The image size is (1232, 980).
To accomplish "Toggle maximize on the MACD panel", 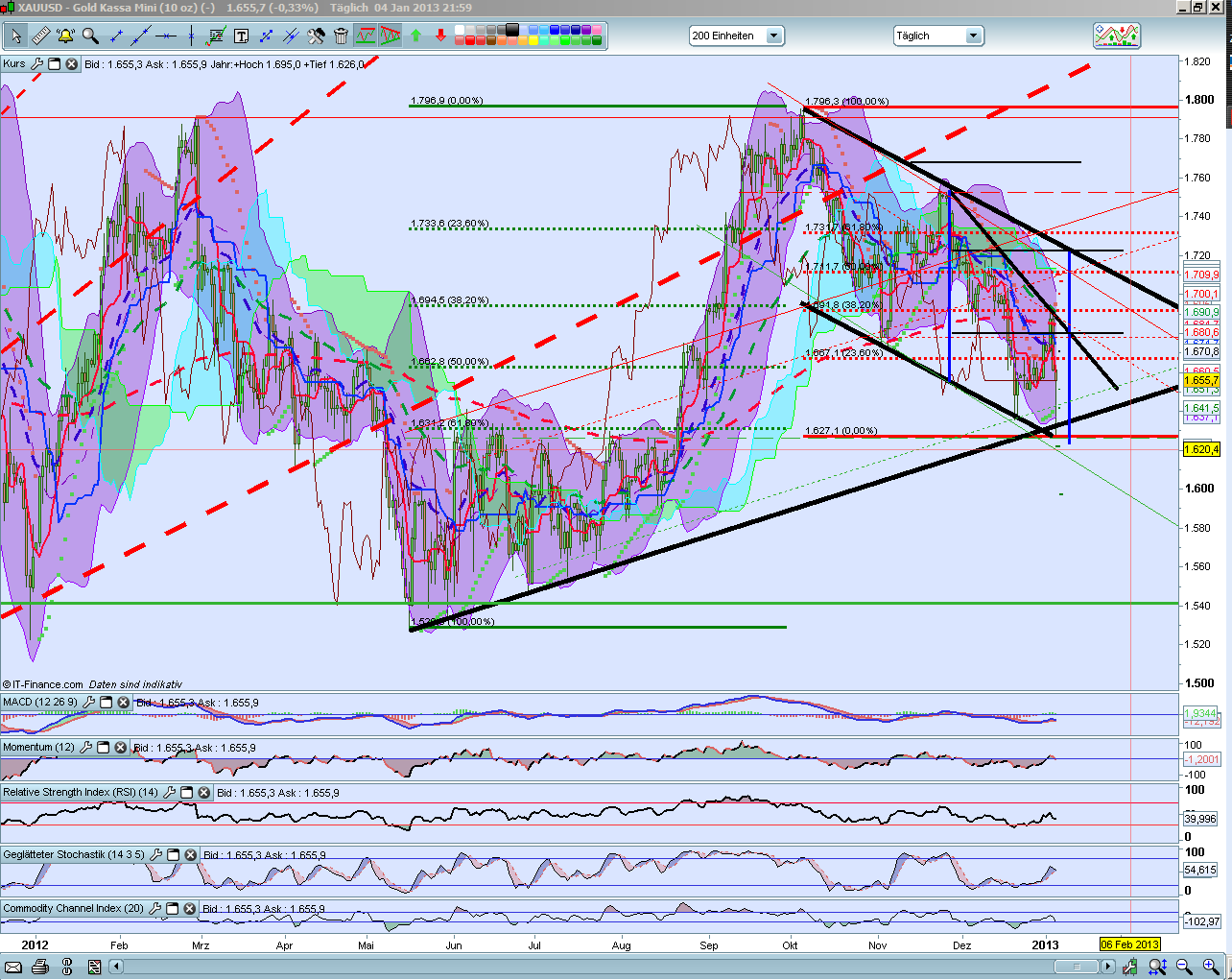I will [107, 703].
